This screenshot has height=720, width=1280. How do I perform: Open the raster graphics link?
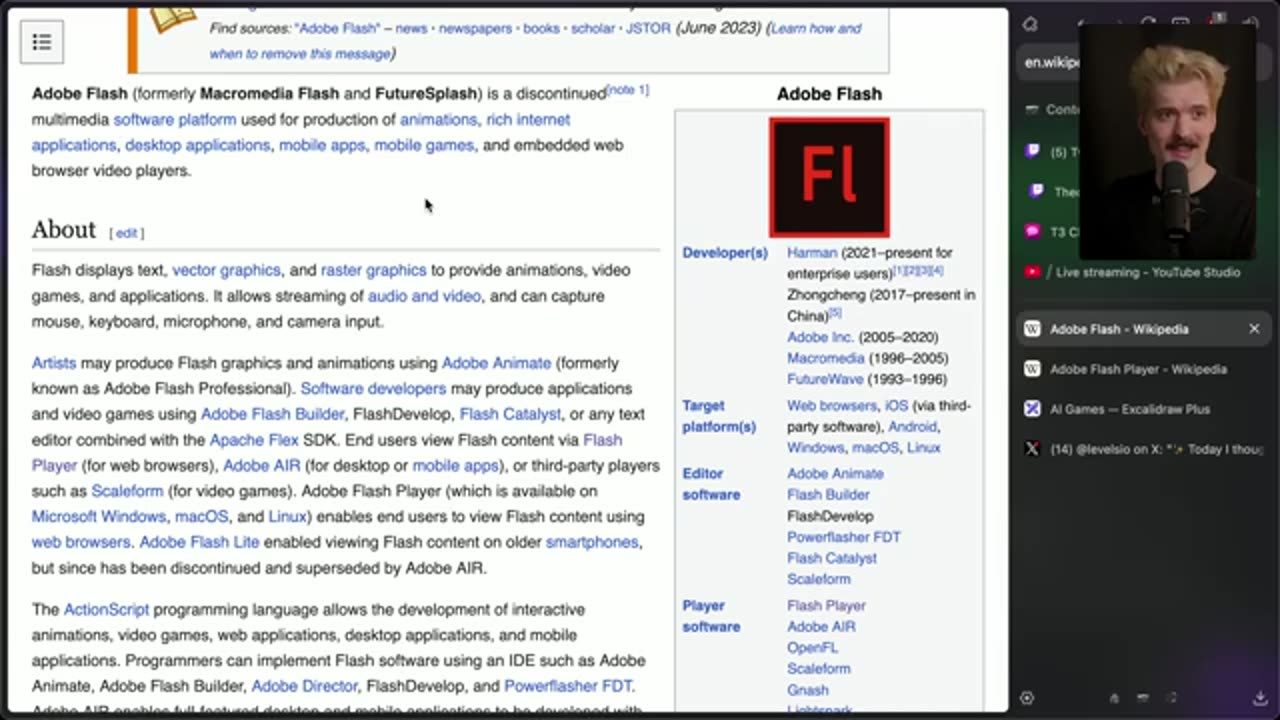(x=373, y=270)
